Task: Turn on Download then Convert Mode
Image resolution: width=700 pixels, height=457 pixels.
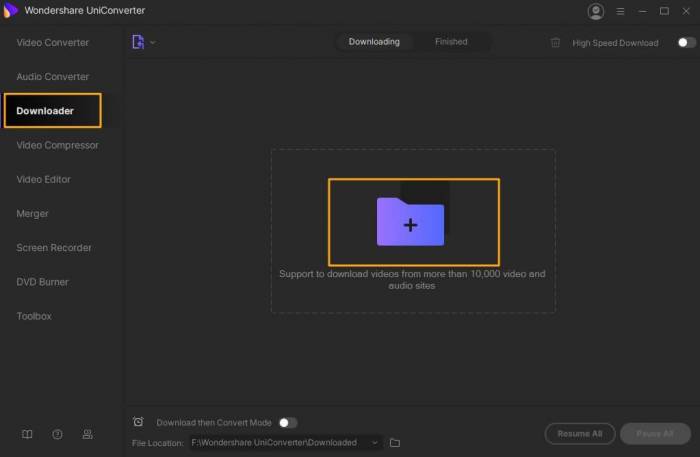Action: (x=287, y=423)
